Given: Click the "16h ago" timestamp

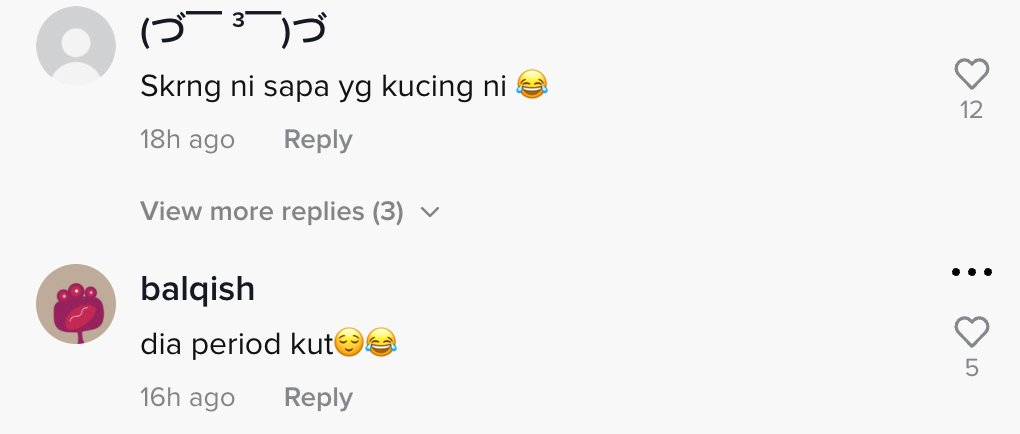Looking at the screenshot, I should pos(187,398).
